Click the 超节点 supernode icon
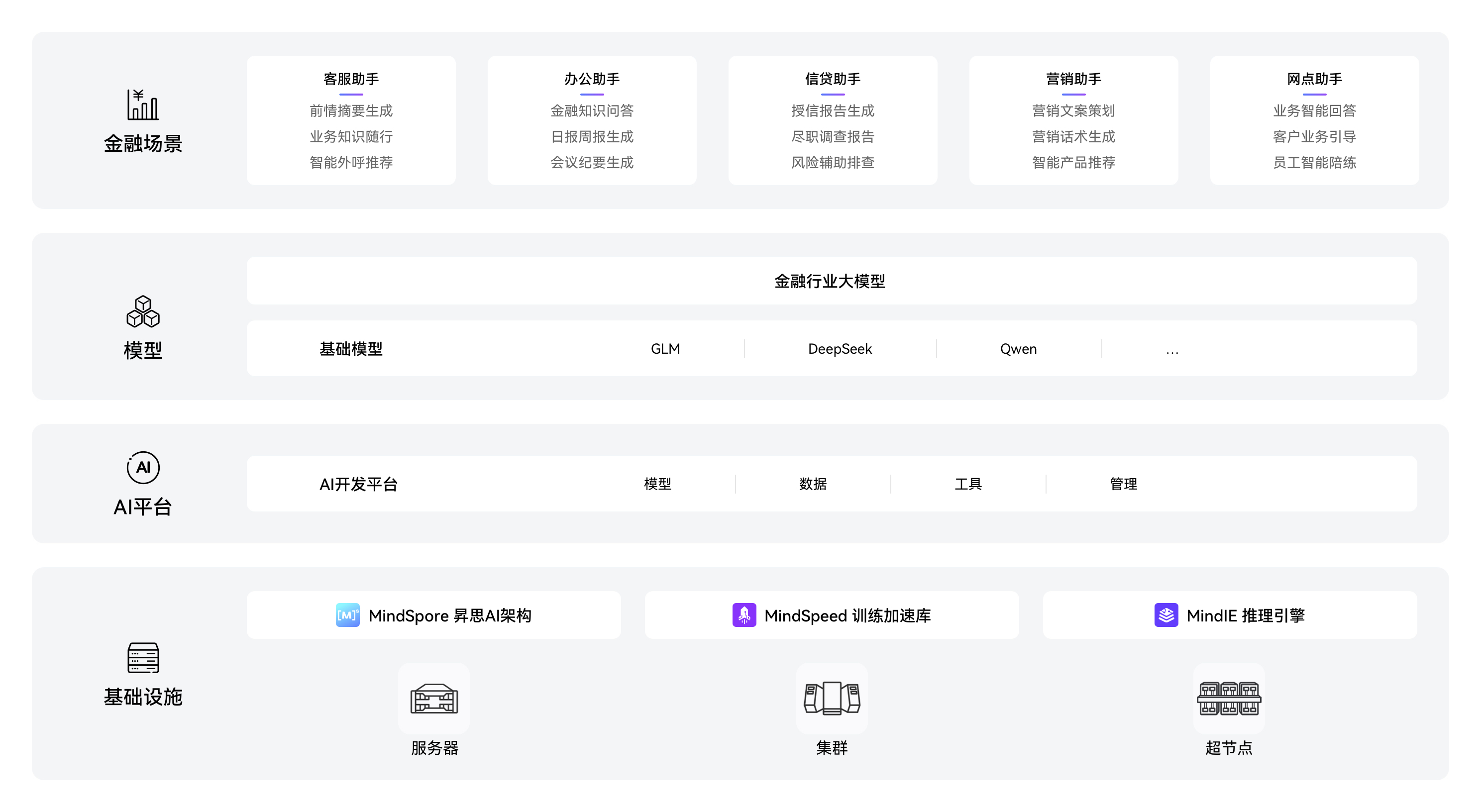The width and height of the screenshot is (1481, 812). pos(1229,698)
